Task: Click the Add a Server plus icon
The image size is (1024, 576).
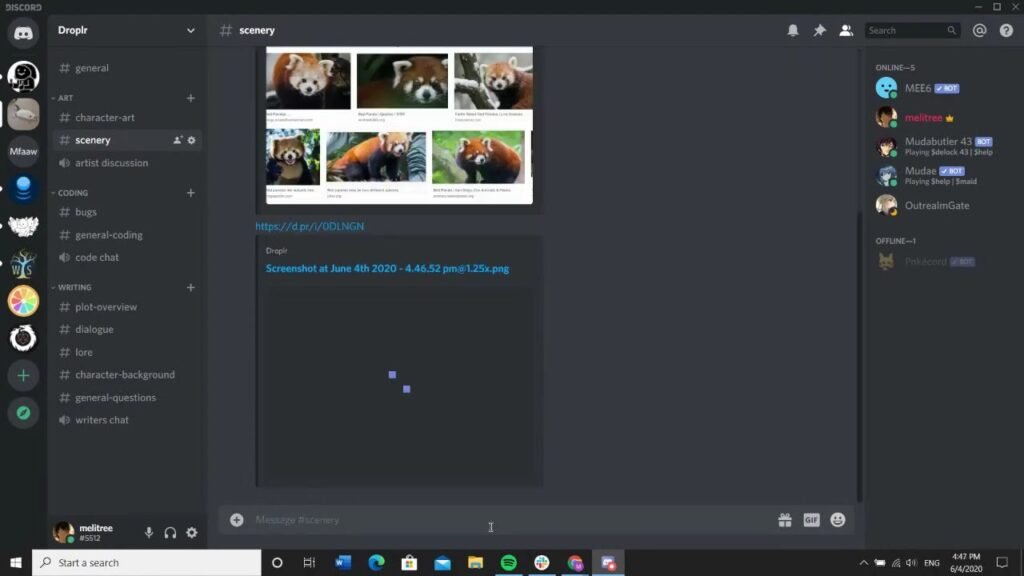Action: coord(24,376)
